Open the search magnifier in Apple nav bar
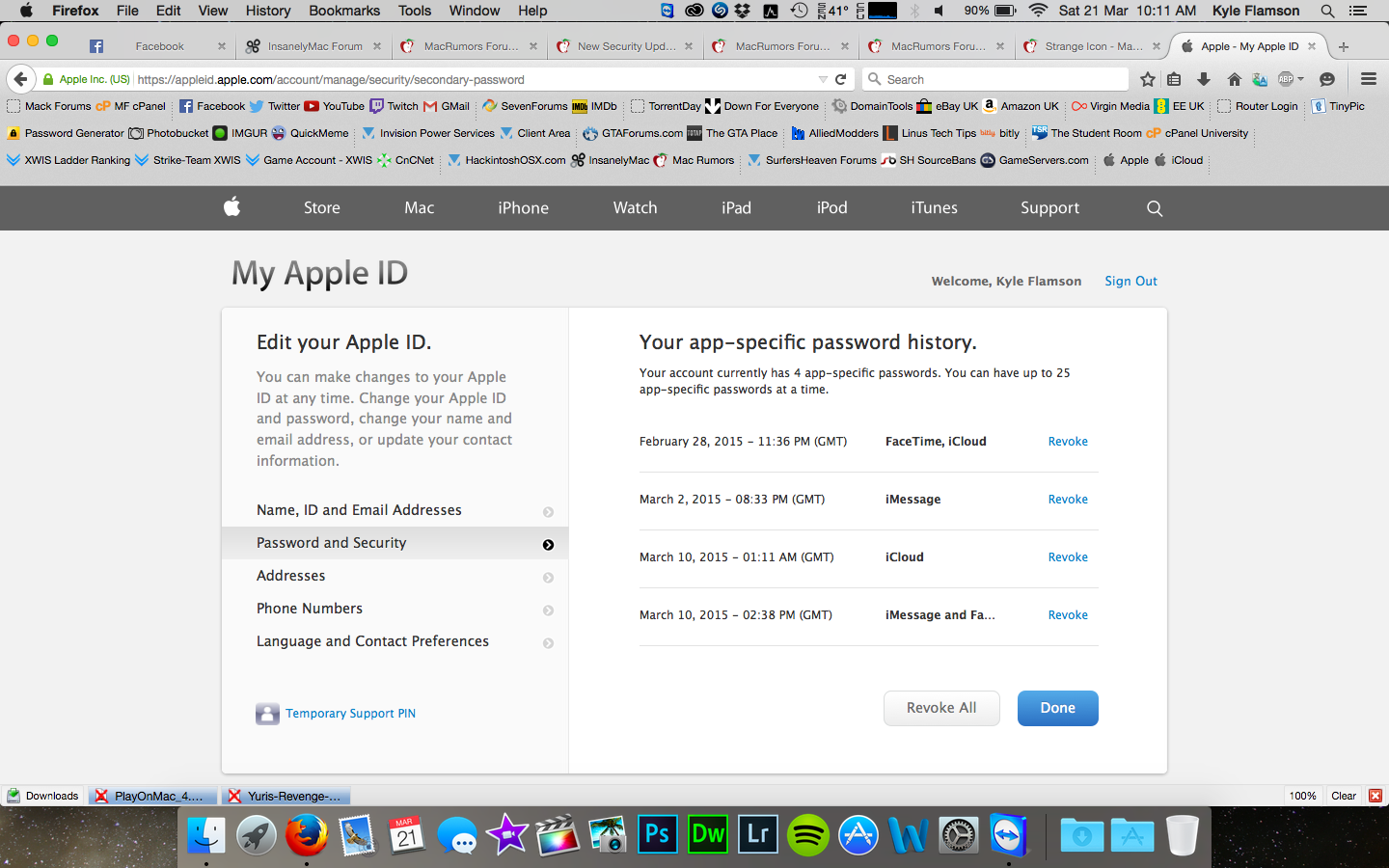This screenshot has height=868, width=1389. point(1155,208)
